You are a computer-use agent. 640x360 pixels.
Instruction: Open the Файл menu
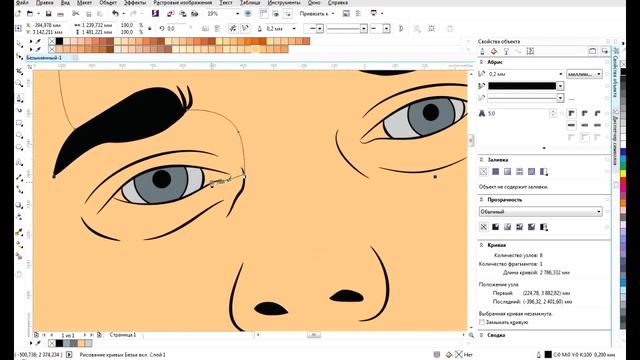click(22, 3)
